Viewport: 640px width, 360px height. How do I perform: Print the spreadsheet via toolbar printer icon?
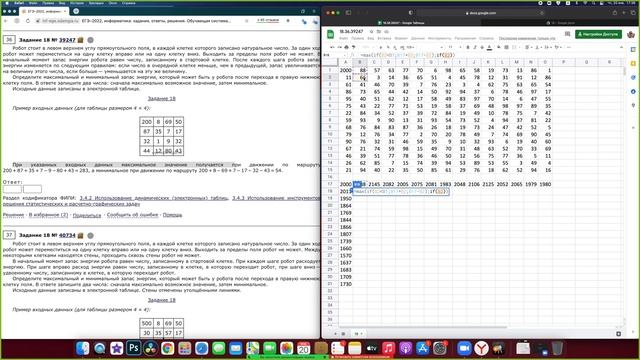346,47
